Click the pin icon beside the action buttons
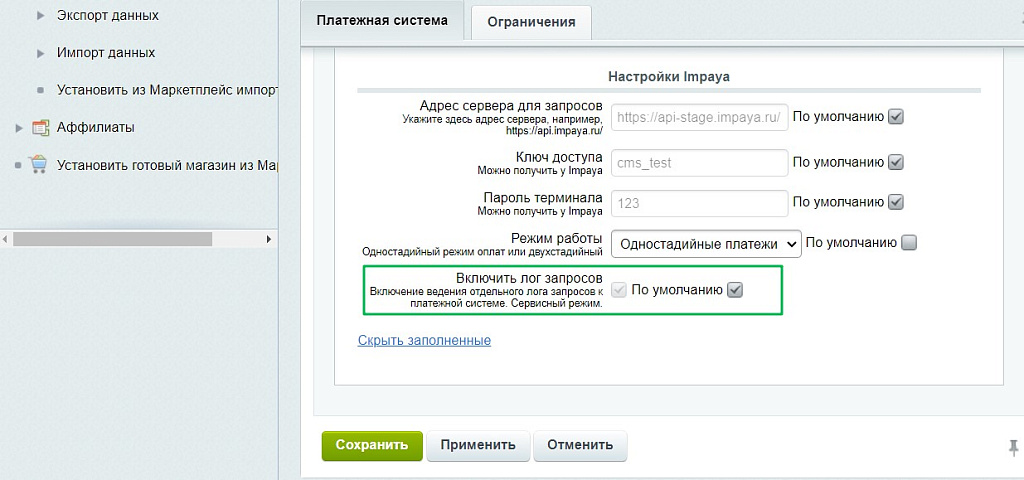Screen dimensions: 1024x480 coord(1013,447)
